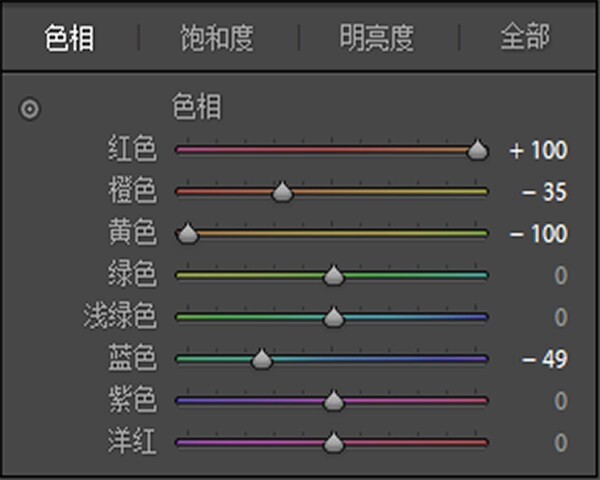Click the 黄色 hue slider handle
600x480 pixels.
click(188, 233)
